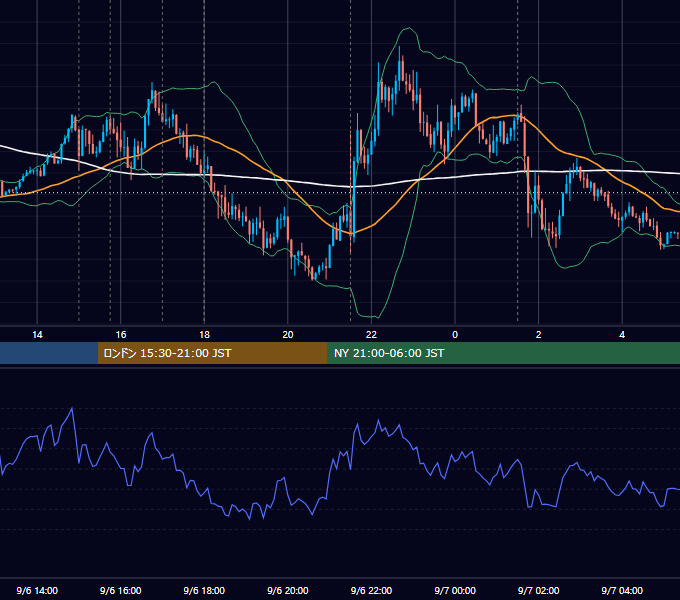Click the 9/7 04:00 date label
The image size is (680, 600).
tap(622, 590)
